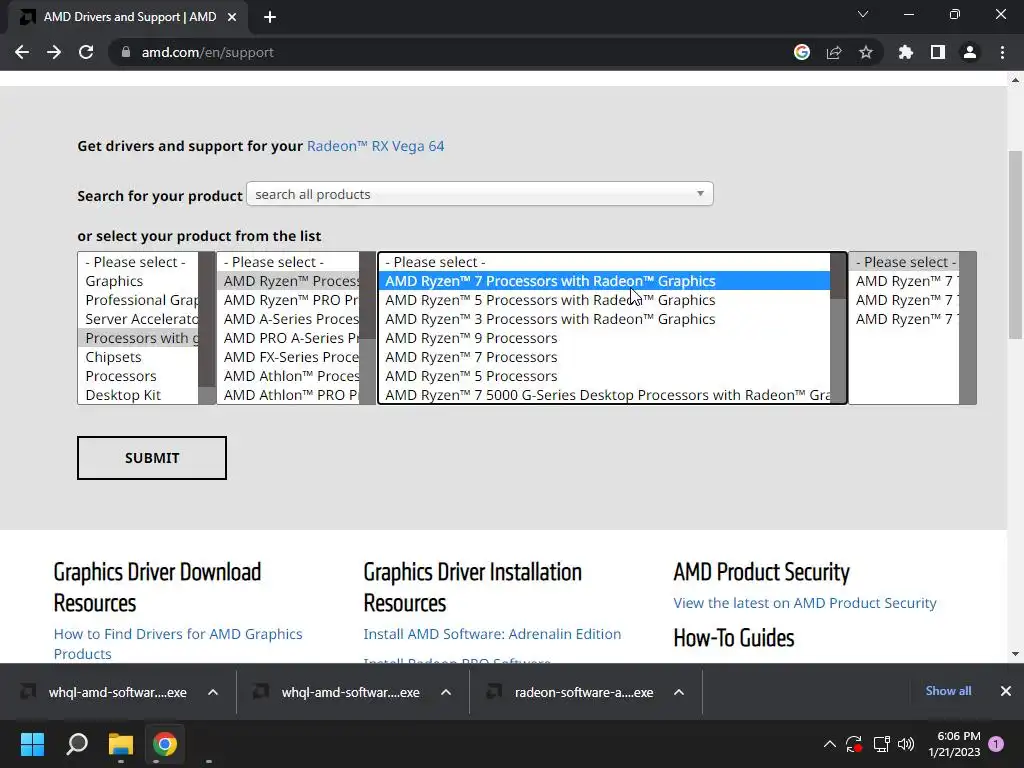The width and height of the screenshot is (1024, 768).
Task: Close the AMD Drivers and Support tab
Action: coord(232,17)
